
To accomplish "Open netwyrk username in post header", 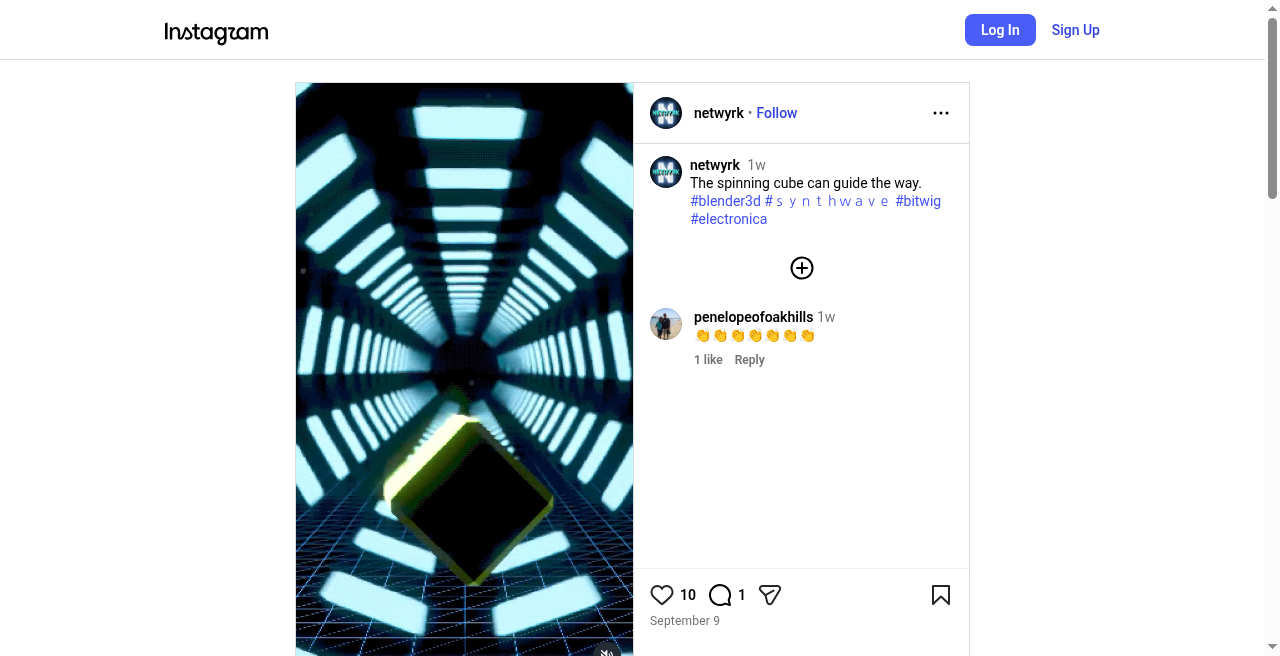I will pyautogui.click(x=719, y=113).
